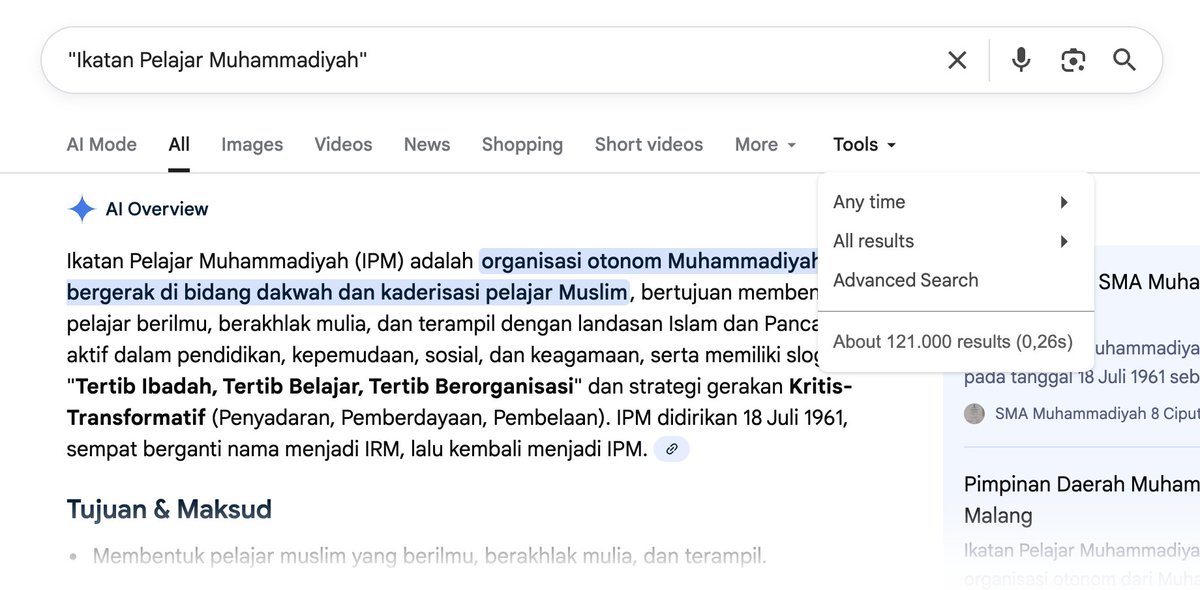Open the SMA Muhammadiyah source card title

pyautogui.click(x=1149, y=282)
